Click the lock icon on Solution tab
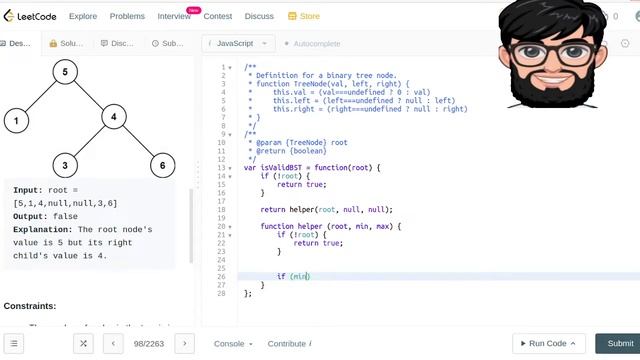This screenshot has height=360, width=640. pyautogui.click(x=53, y=43)
